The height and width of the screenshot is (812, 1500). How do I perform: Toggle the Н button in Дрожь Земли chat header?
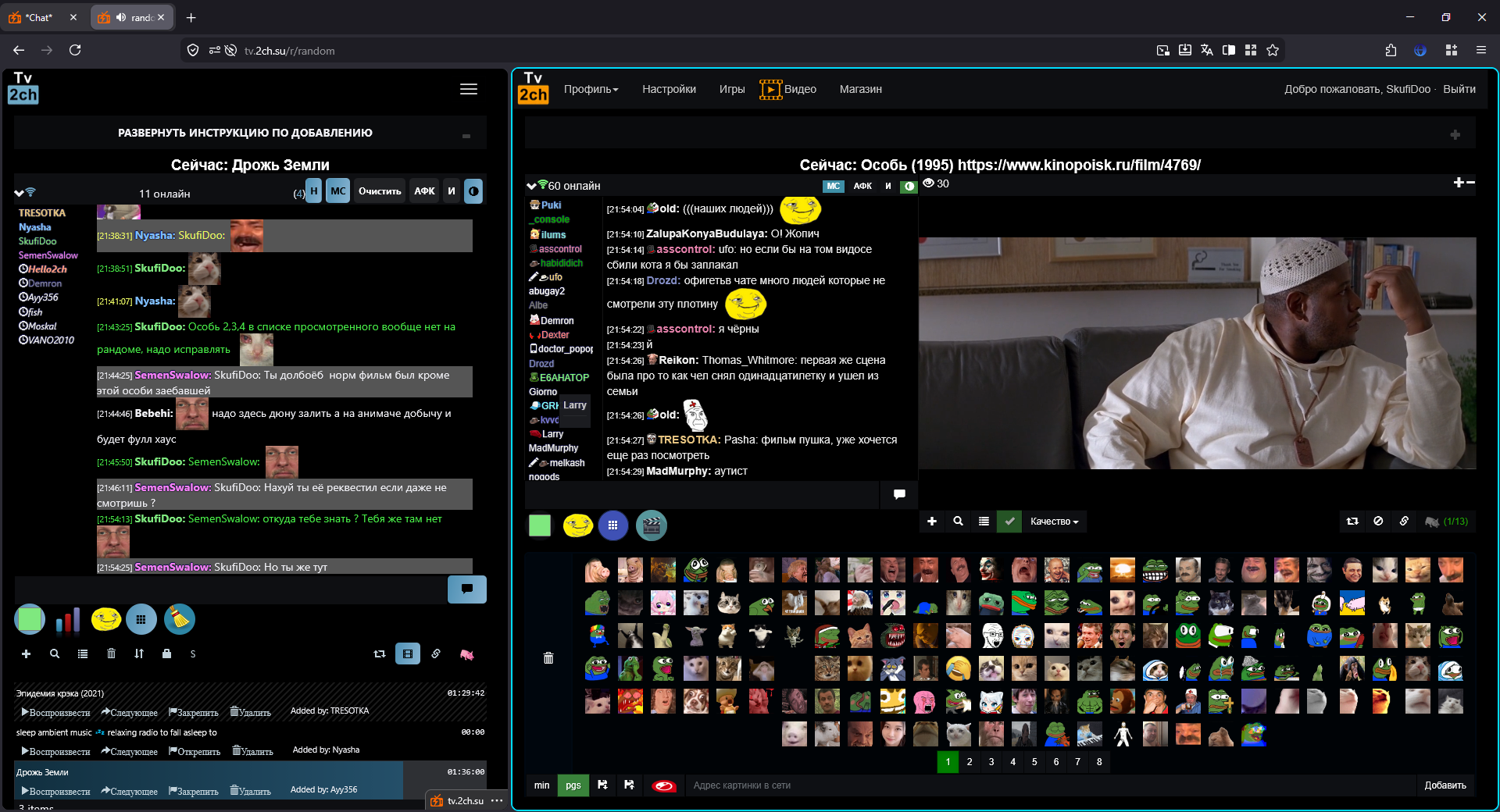(313, 191)
